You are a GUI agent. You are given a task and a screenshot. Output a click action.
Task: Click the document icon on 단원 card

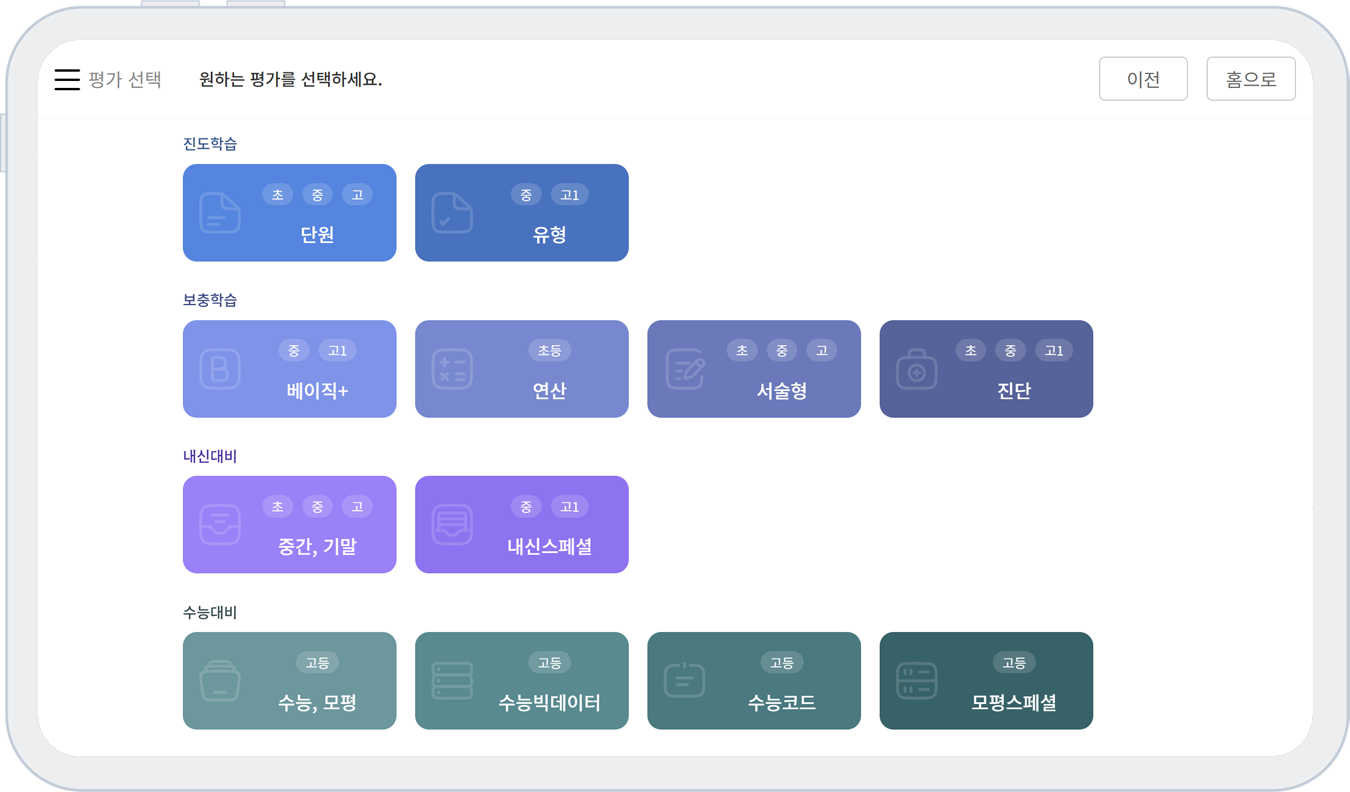tap(220, 213)
